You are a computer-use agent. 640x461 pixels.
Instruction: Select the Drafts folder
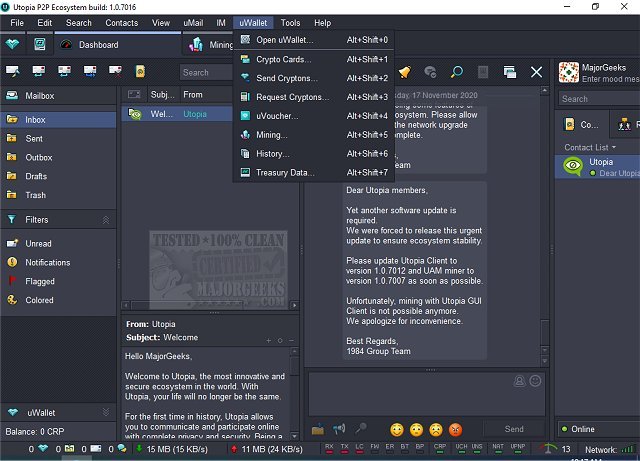[x=58, y=176]
